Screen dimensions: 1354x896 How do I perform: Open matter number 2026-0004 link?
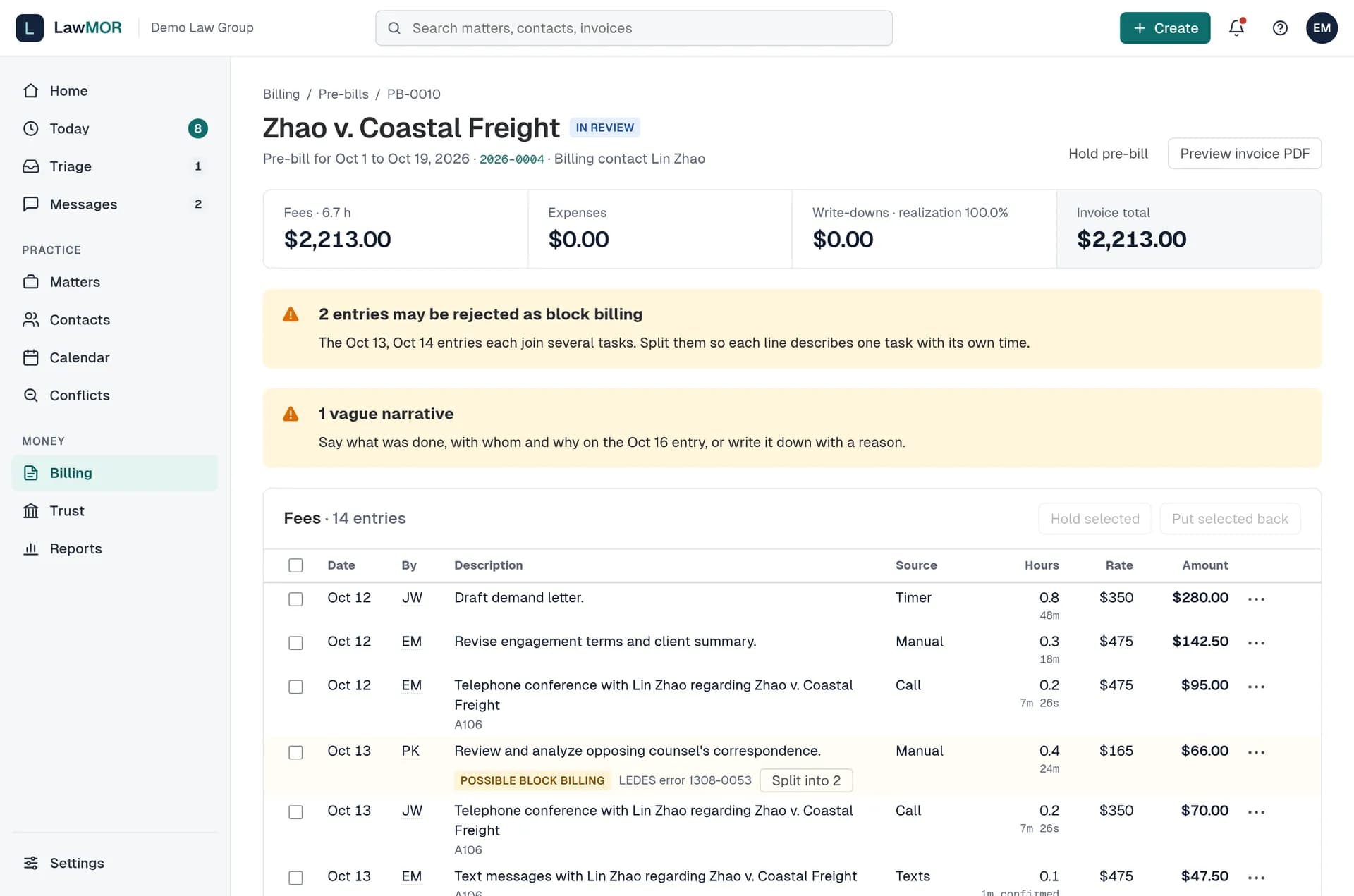point(511,159)
